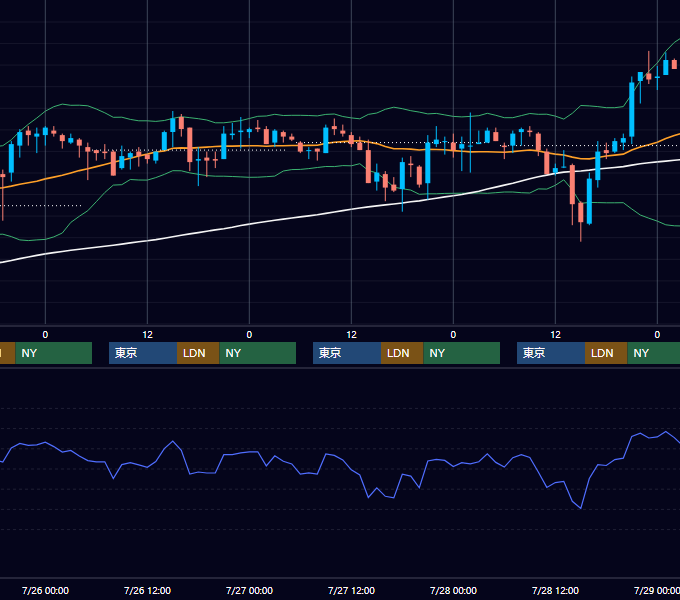680x600 pixels.
Task: Select the 東京 session block before 7/28 12:00
Action: [551, 353]
